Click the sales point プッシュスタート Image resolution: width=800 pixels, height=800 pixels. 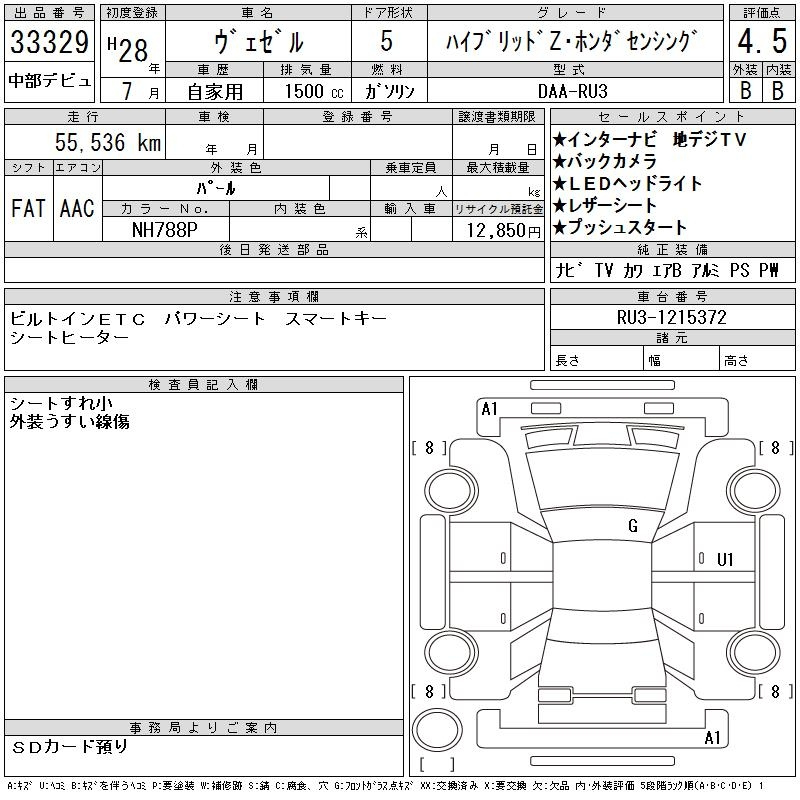619,227
